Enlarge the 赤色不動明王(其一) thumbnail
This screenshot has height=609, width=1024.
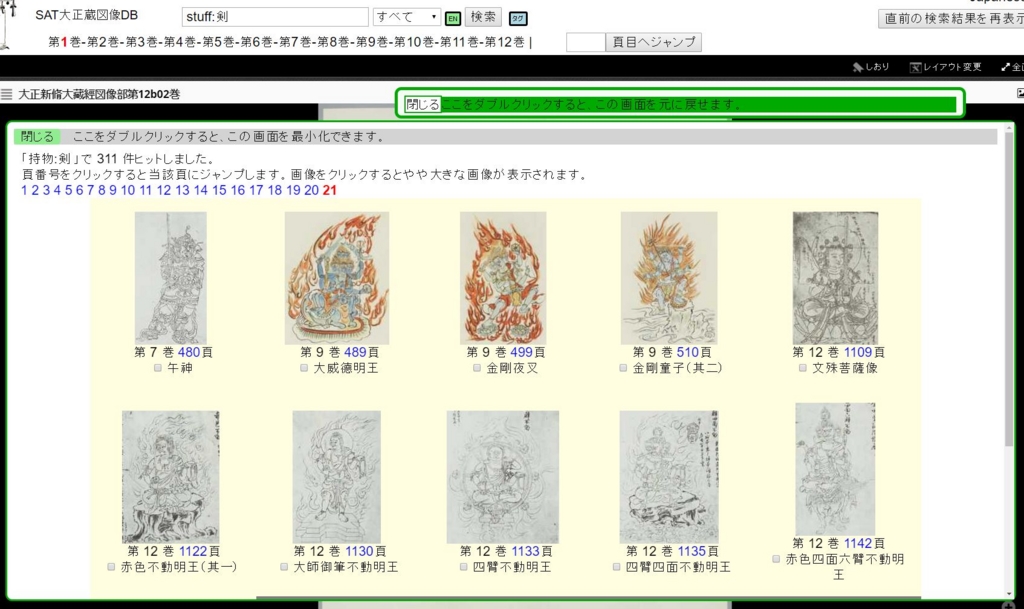click(170, 477)
